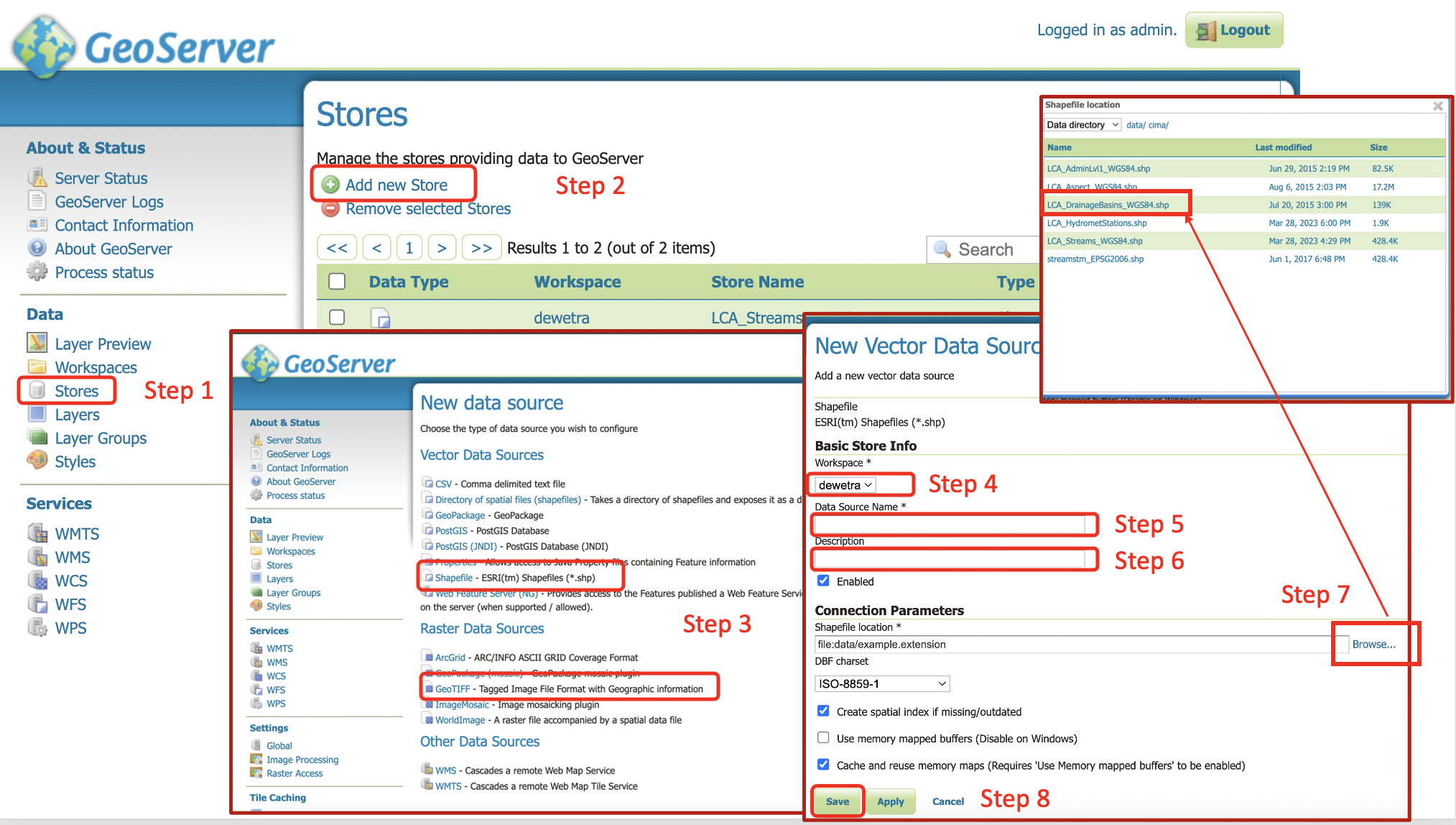
Task: Click the Save button
Action: 837,801
